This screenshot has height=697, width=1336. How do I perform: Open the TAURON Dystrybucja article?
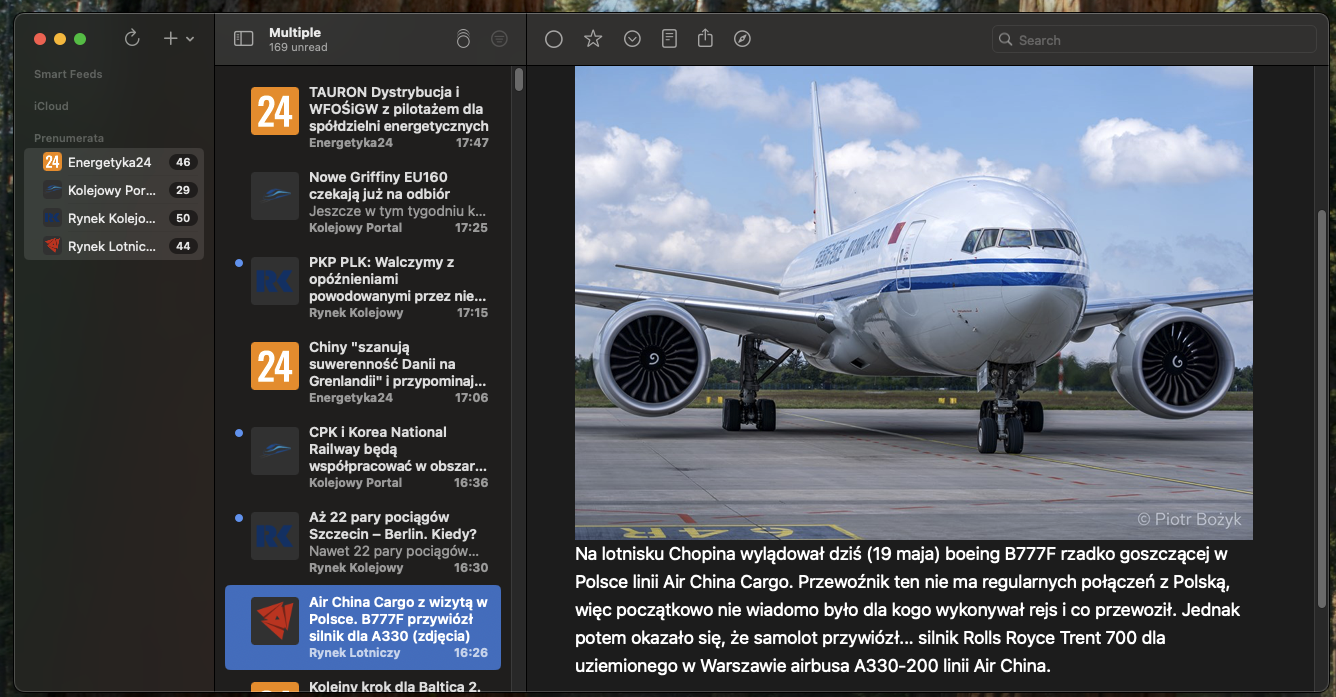398,109
